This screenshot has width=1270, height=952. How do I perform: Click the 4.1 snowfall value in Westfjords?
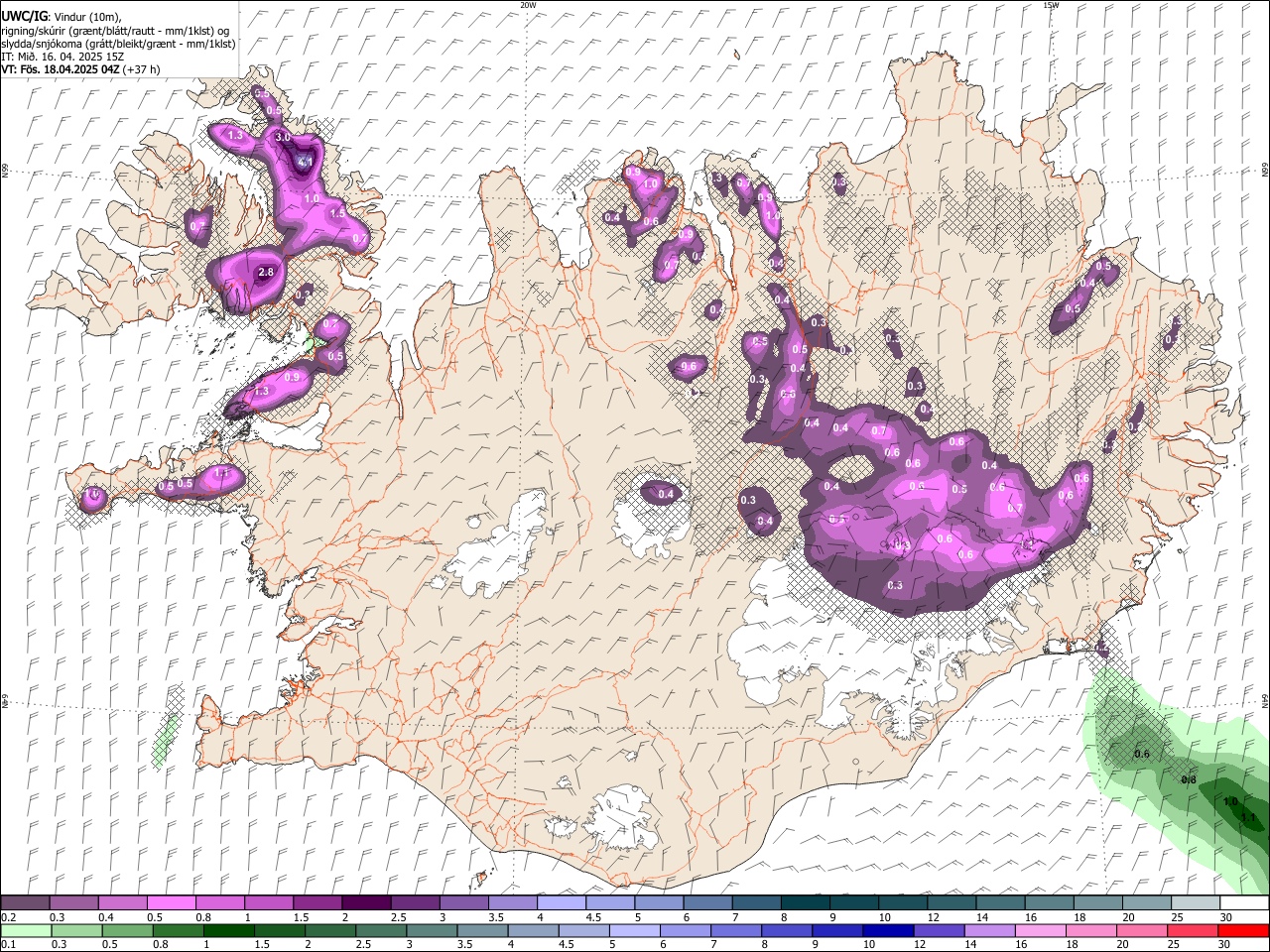[305, 161]
